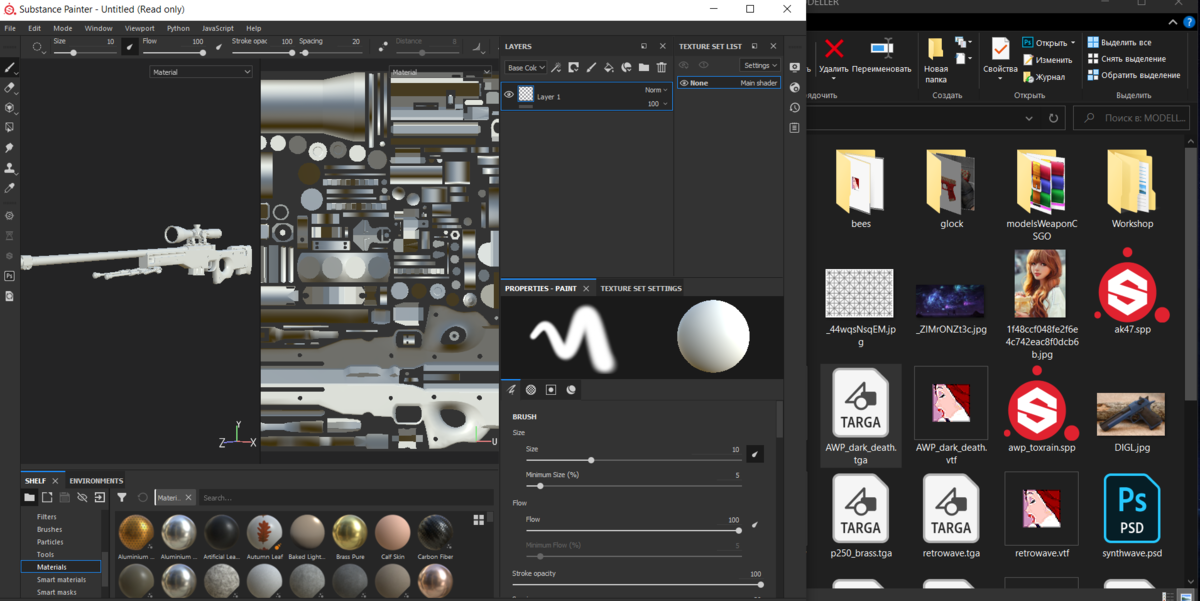Image resolution: width=1200 pixels, height=601 pixels.
Task: Select the Eraser tool in left toolbar
Action: point(10,88)
